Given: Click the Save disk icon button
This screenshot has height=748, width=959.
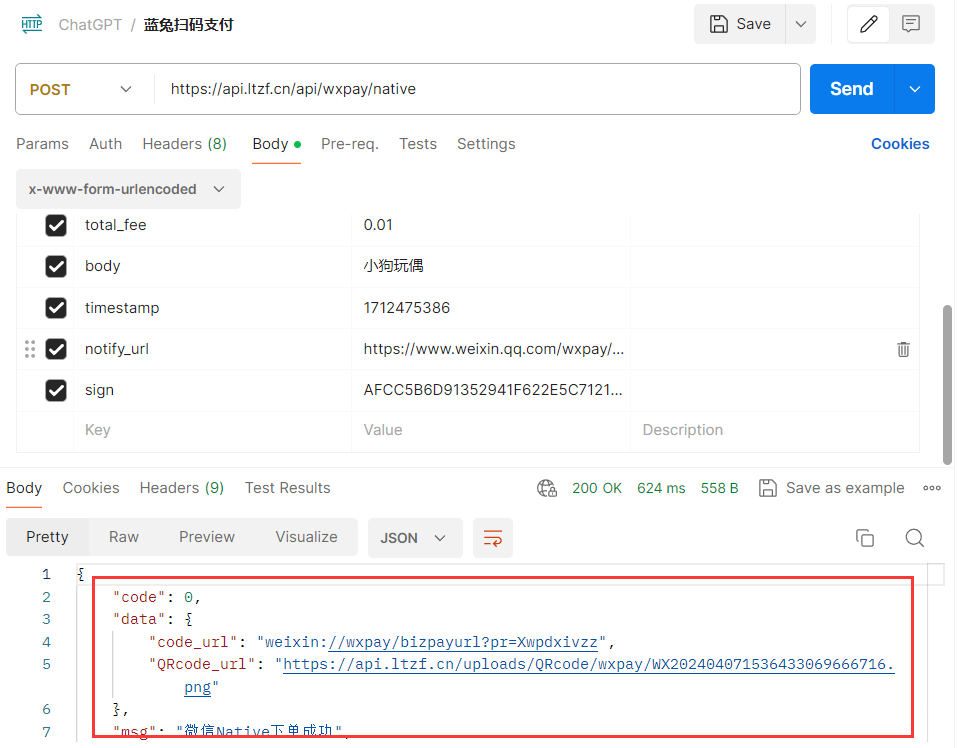Looking at the screenshot, I should pos(739,24).
